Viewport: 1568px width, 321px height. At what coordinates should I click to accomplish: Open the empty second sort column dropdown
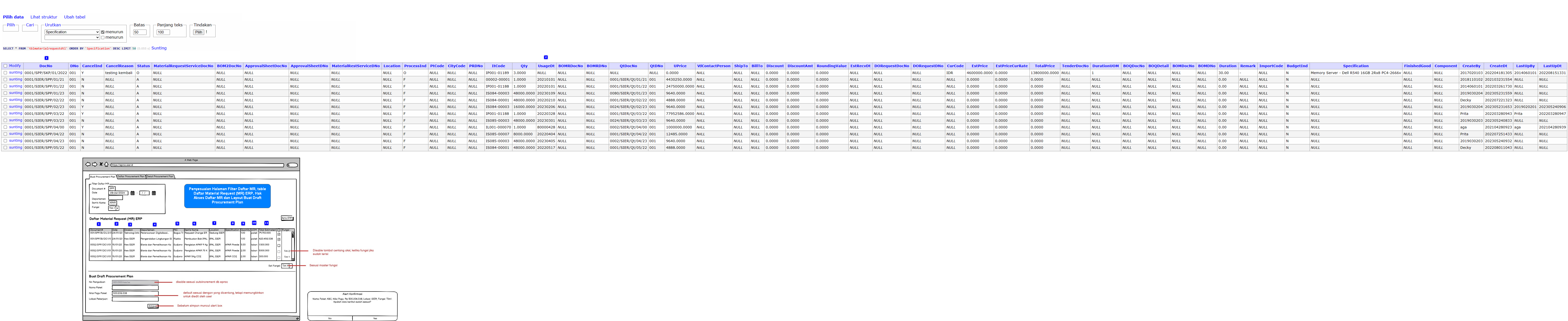tap(72, 38)
